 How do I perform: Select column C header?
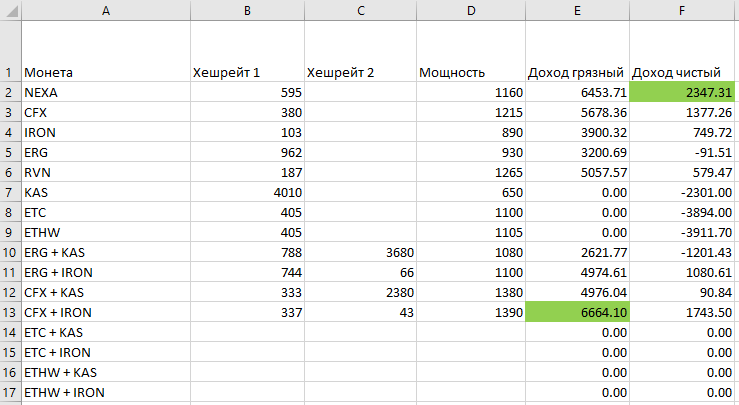361,10
